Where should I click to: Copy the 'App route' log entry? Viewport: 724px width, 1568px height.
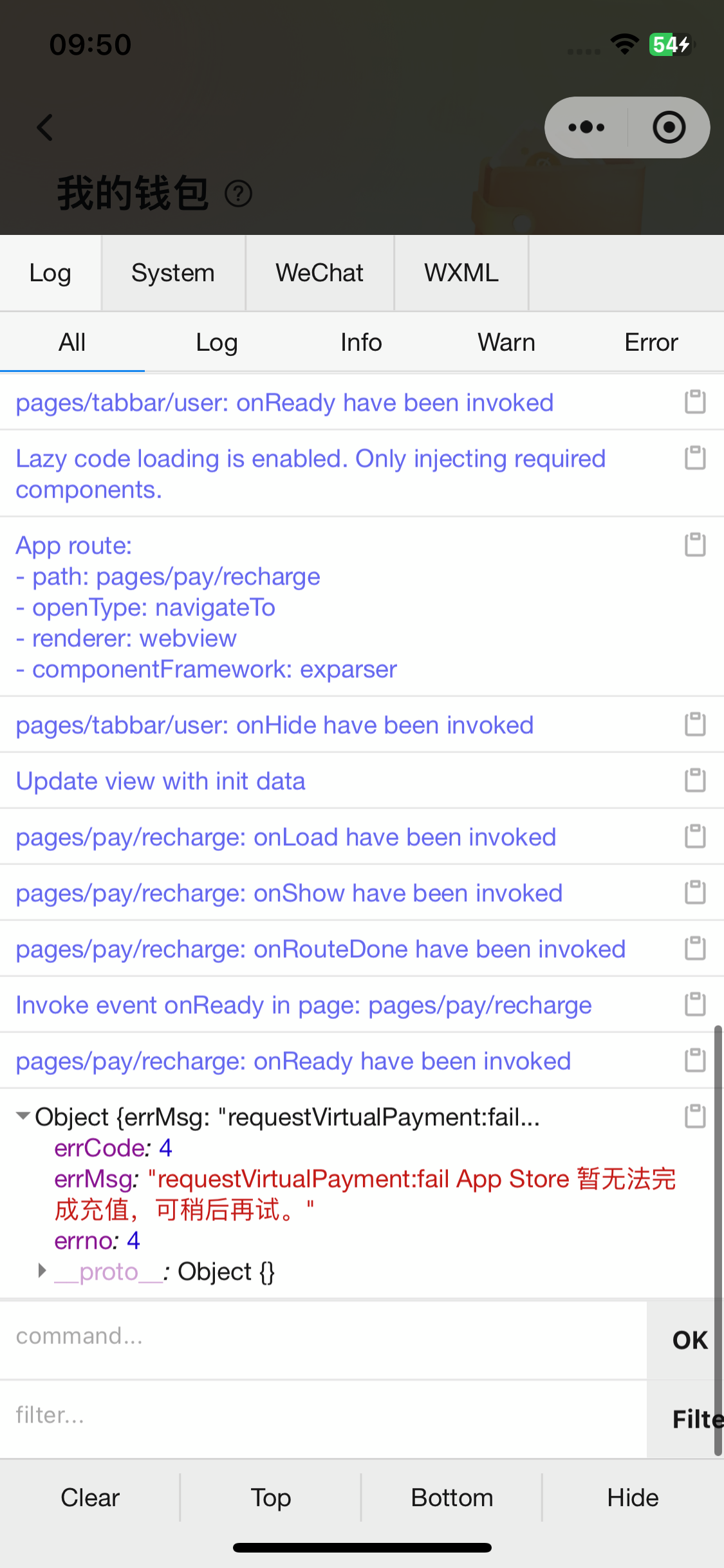[695, 545]
